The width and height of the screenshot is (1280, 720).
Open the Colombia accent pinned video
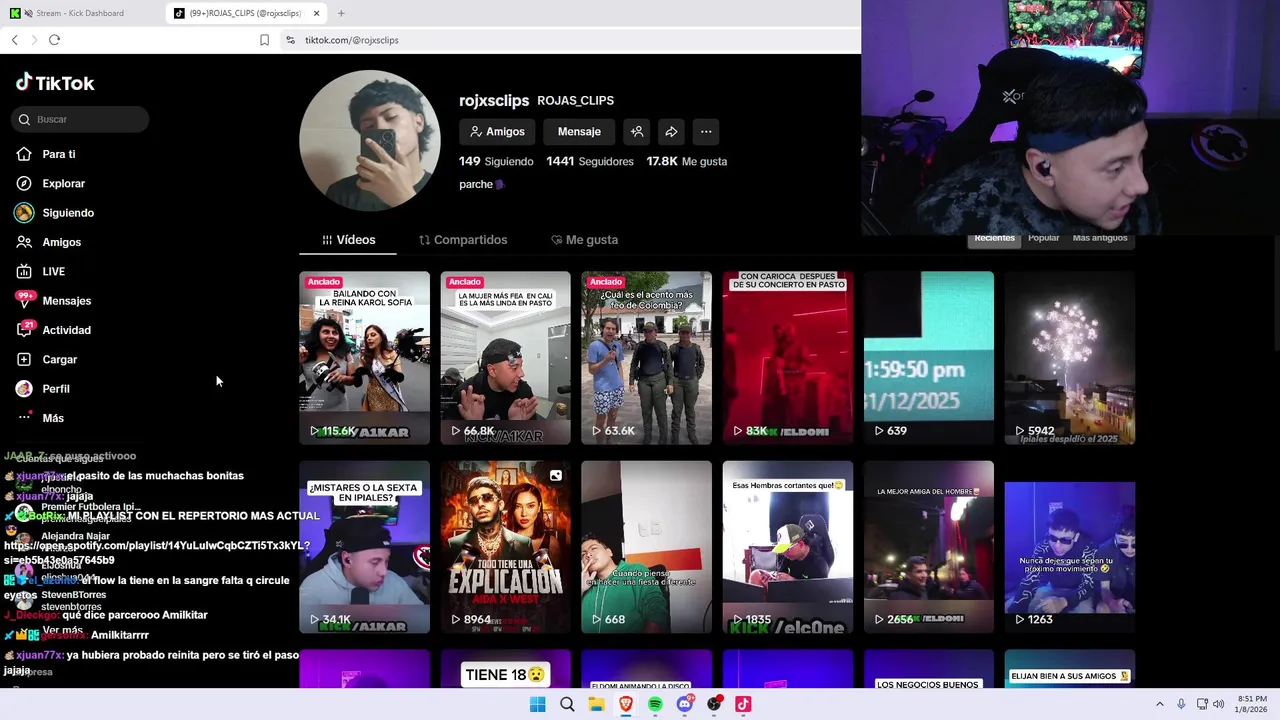[x=646, y=358]
